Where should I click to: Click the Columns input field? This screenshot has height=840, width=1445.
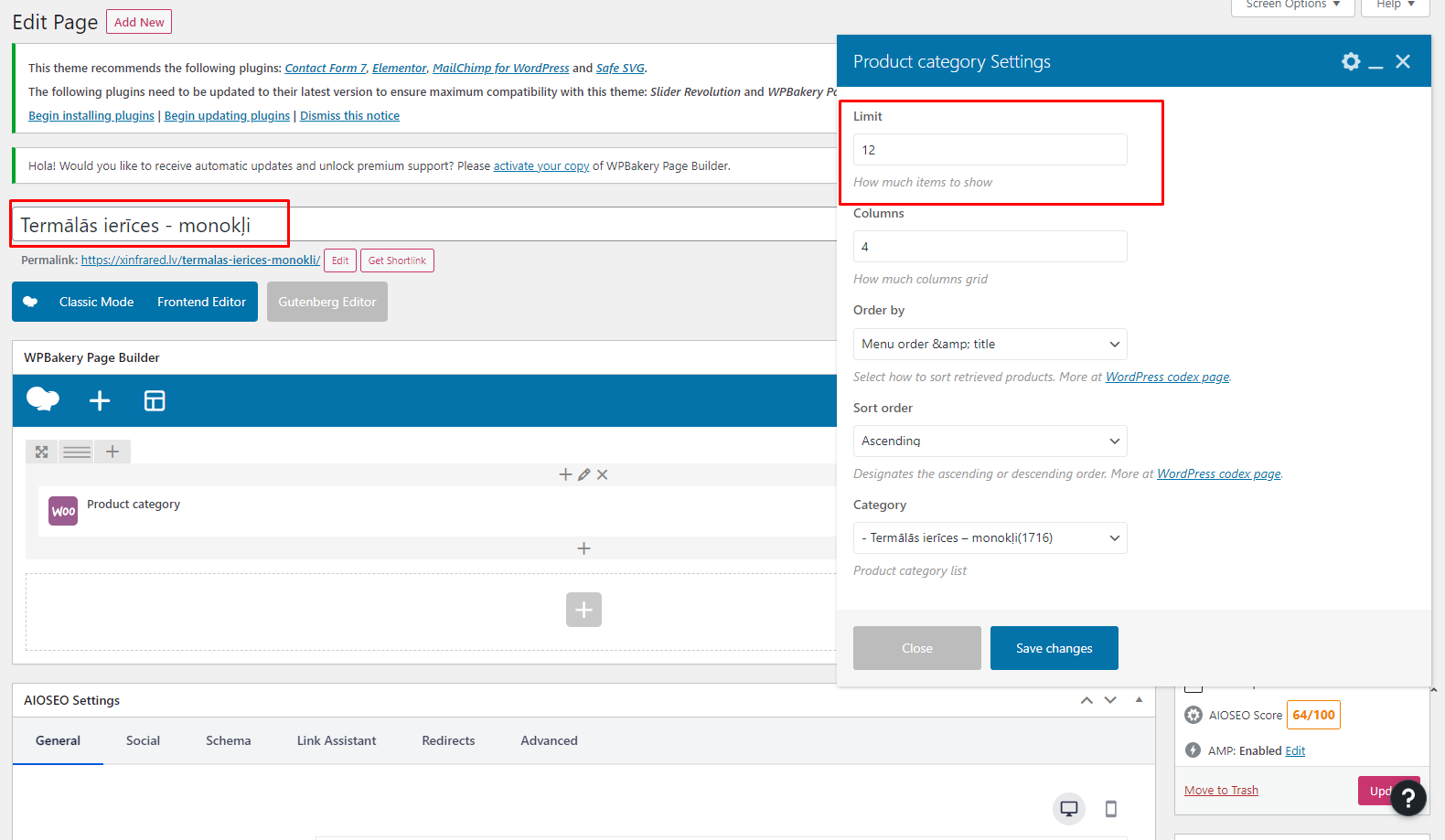pyautogui.click(x=990, y=247)
